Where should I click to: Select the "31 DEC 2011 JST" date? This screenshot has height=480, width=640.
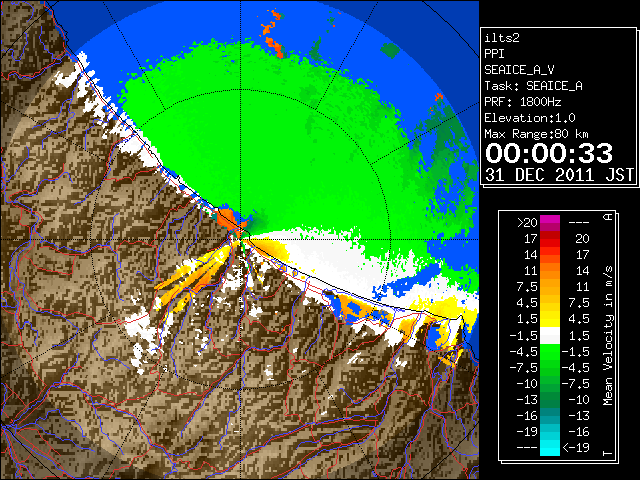click(x=560, y=175)
